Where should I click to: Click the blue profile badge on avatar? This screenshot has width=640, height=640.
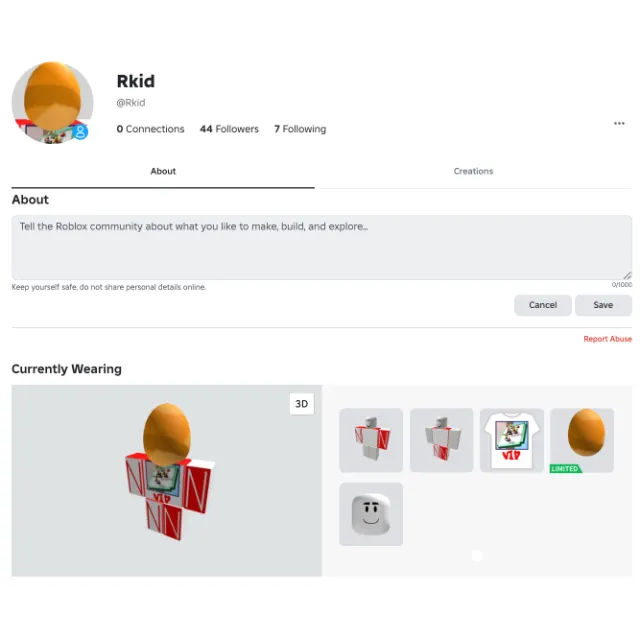(x=80, y=131)
